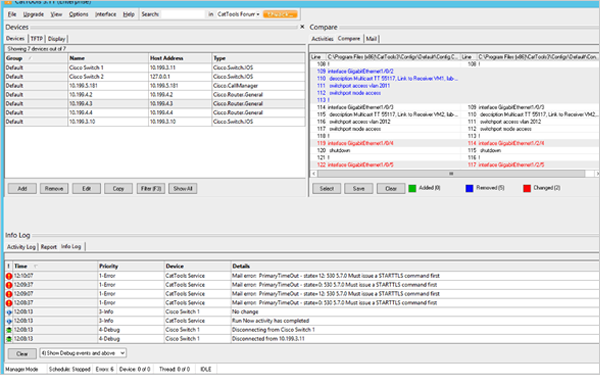This screenshot has height=375, width=600.
Task: Click info icon for No change entry
Action: (9, 312)
